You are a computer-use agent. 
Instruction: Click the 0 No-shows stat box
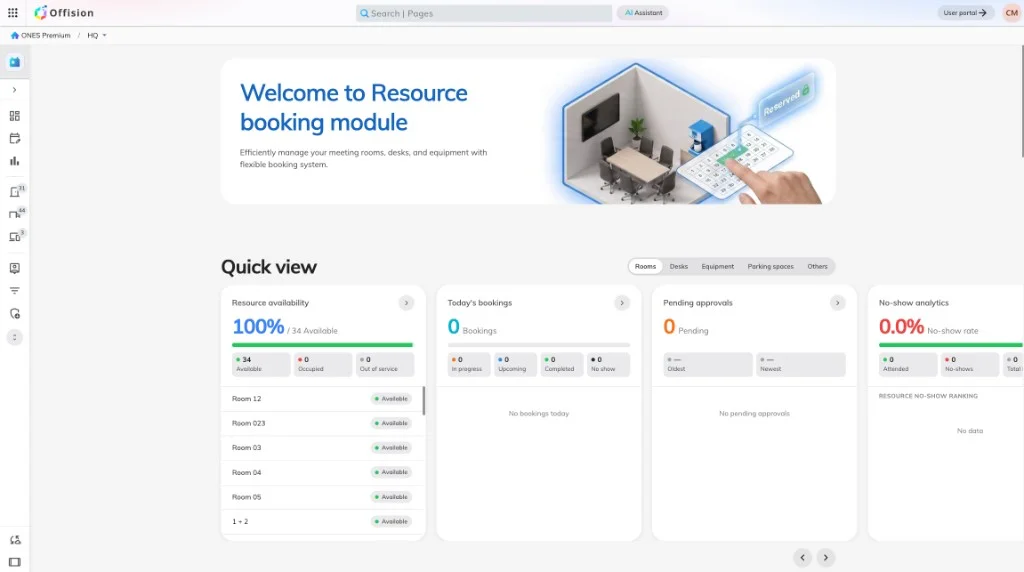968,364
